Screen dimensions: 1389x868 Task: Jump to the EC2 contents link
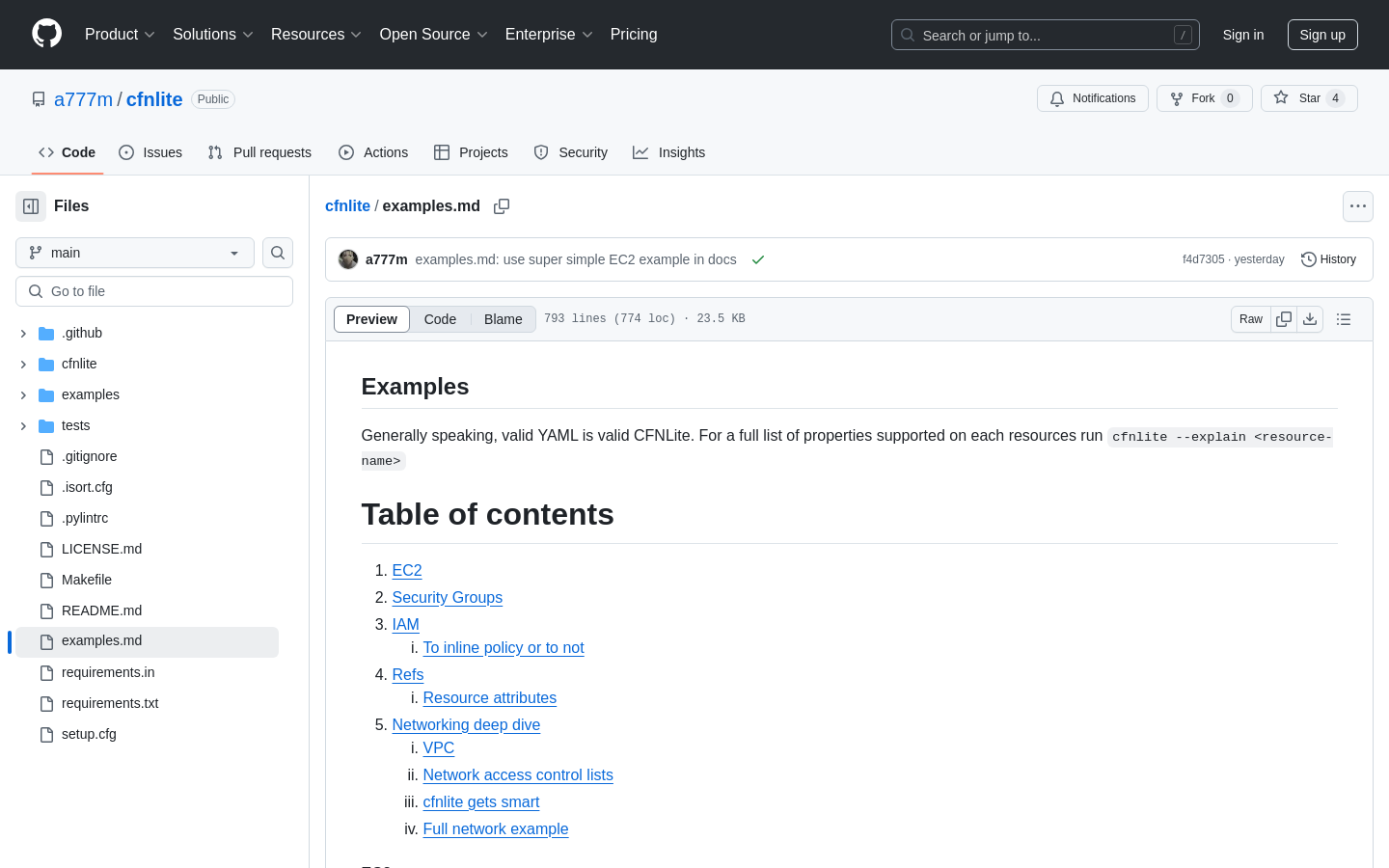pyautogui.click(x=407, y=571)
